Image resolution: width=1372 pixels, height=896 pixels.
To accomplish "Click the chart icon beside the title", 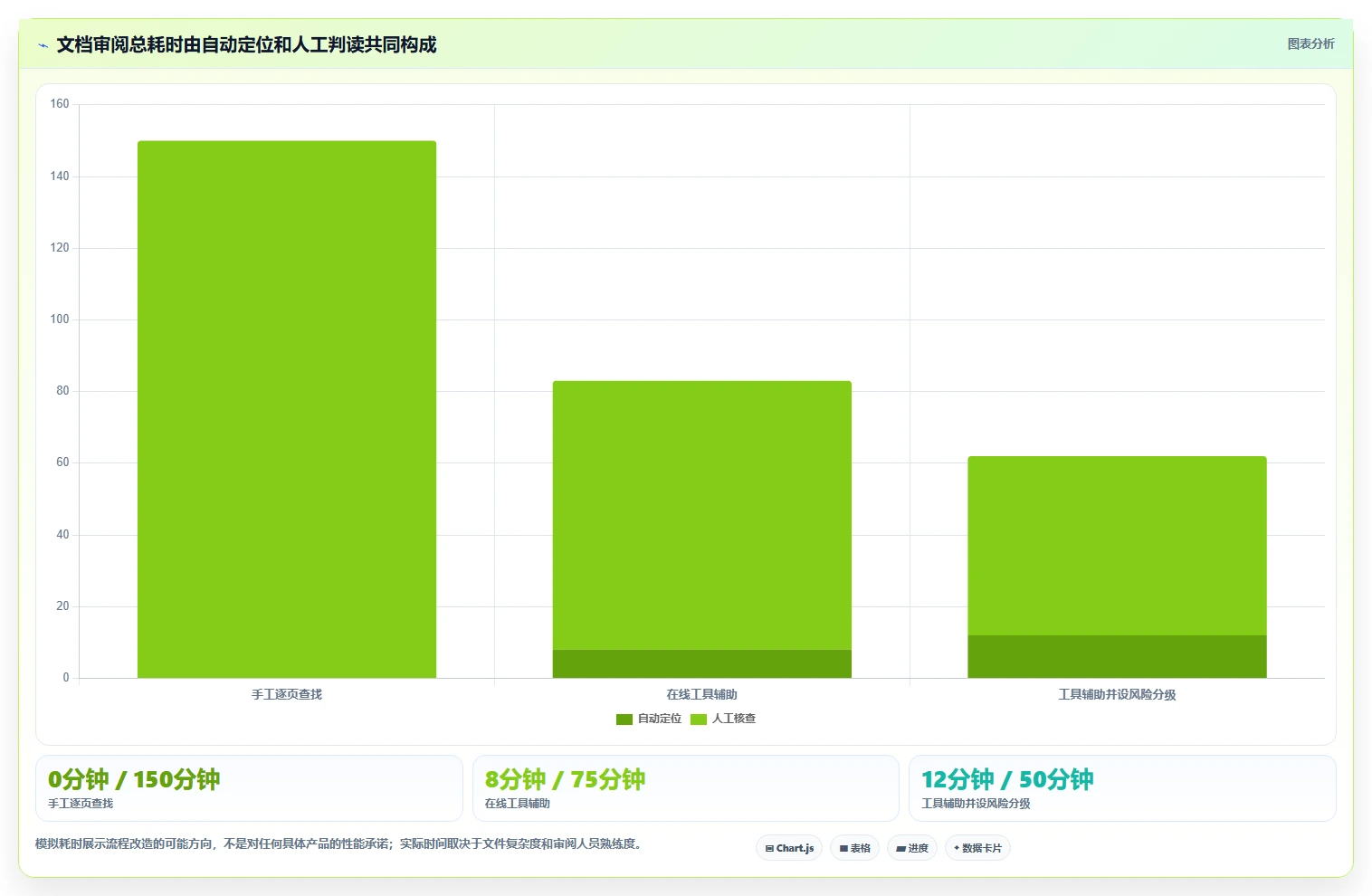I will pos(43,45).
